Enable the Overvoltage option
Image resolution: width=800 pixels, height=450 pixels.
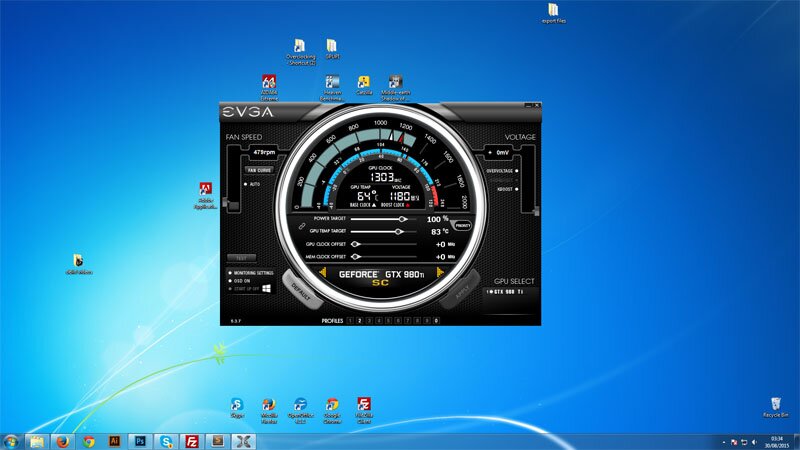tap(502, 171)
